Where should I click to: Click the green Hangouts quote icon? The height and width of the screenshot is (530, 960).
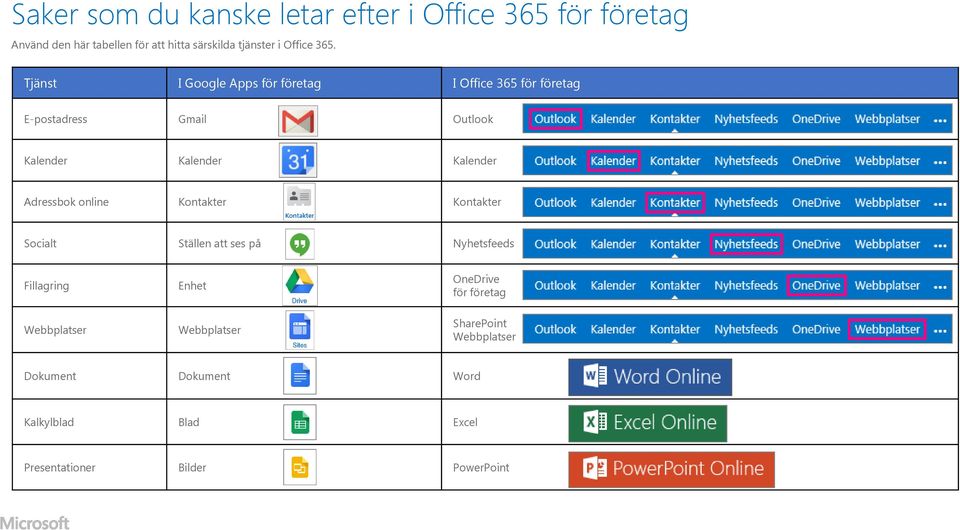[299, 244]
